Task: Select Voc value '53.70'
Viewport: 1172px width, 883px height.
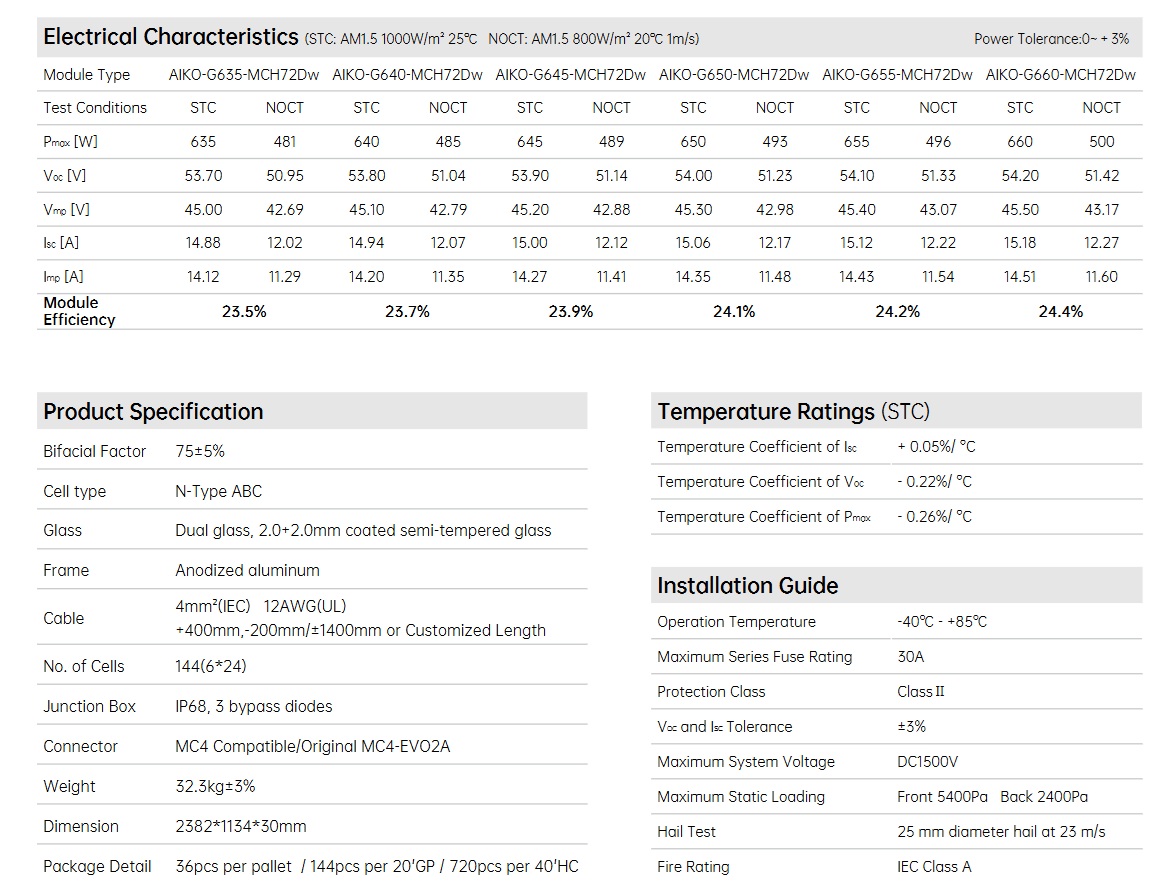Action: point(203,176)
